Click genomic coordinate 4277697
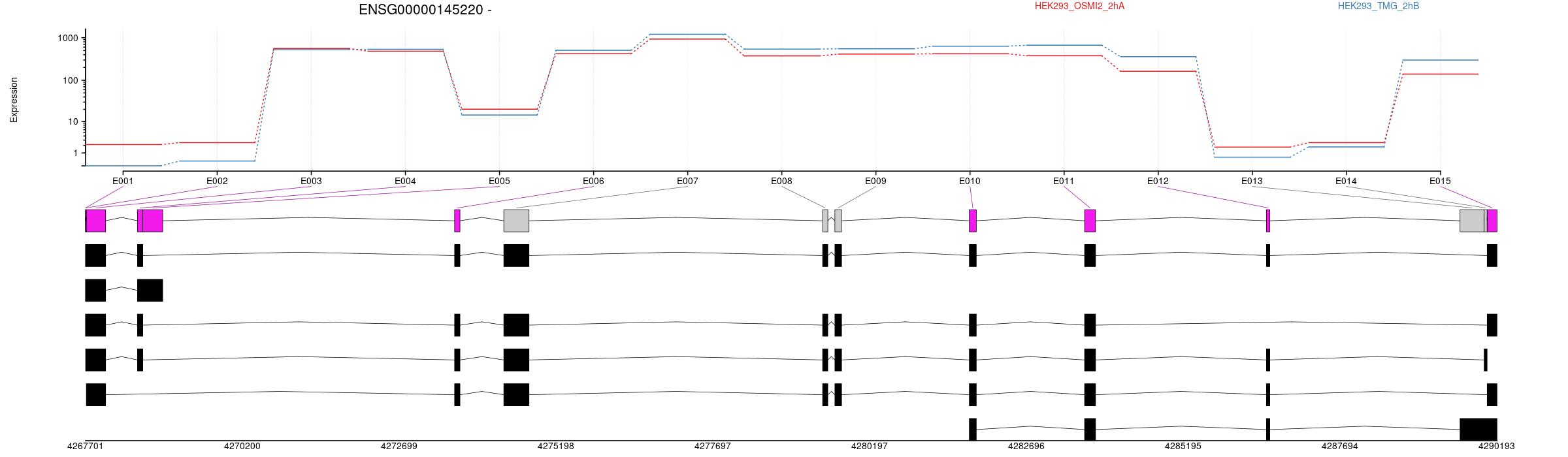1568x457 pixels. tap(712, 447)
